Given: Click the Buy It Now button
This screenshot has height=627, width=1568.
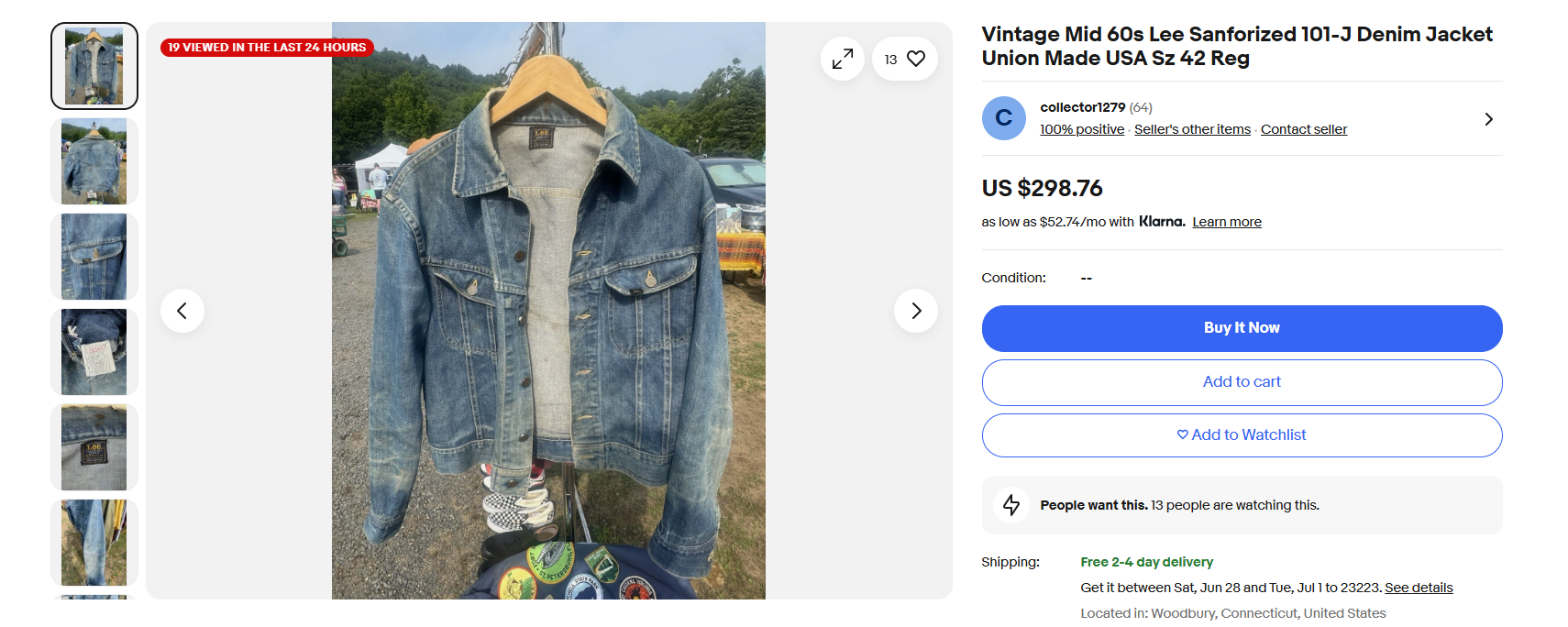Looking at the screenshot, I should point(1242,327).
